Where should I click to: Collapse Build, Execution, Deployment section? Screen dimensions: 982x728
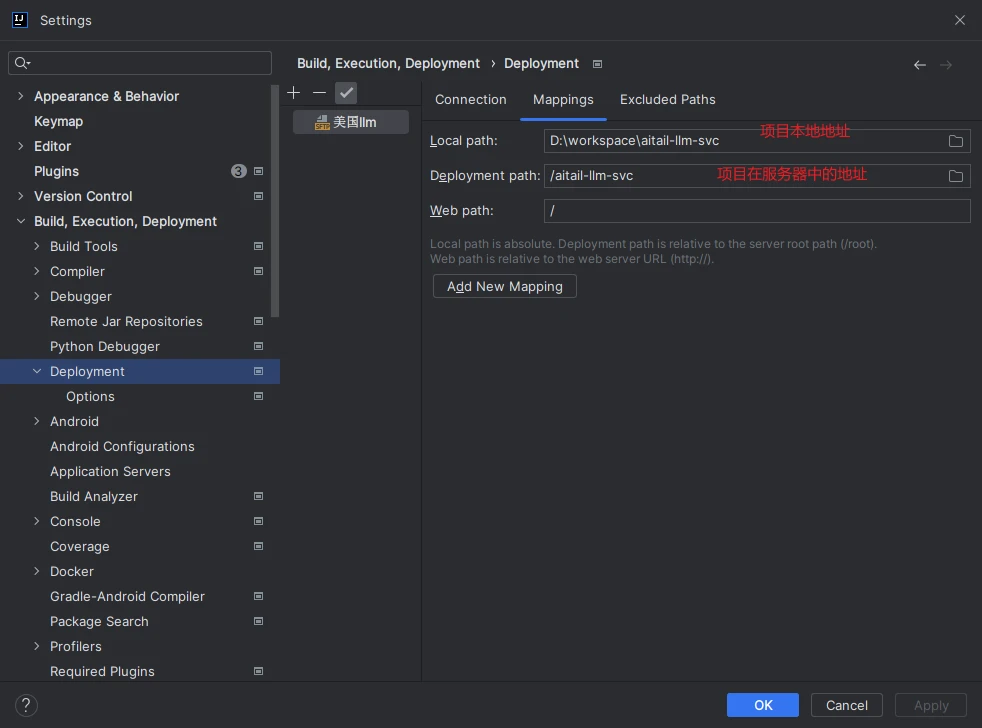point(21,221)
